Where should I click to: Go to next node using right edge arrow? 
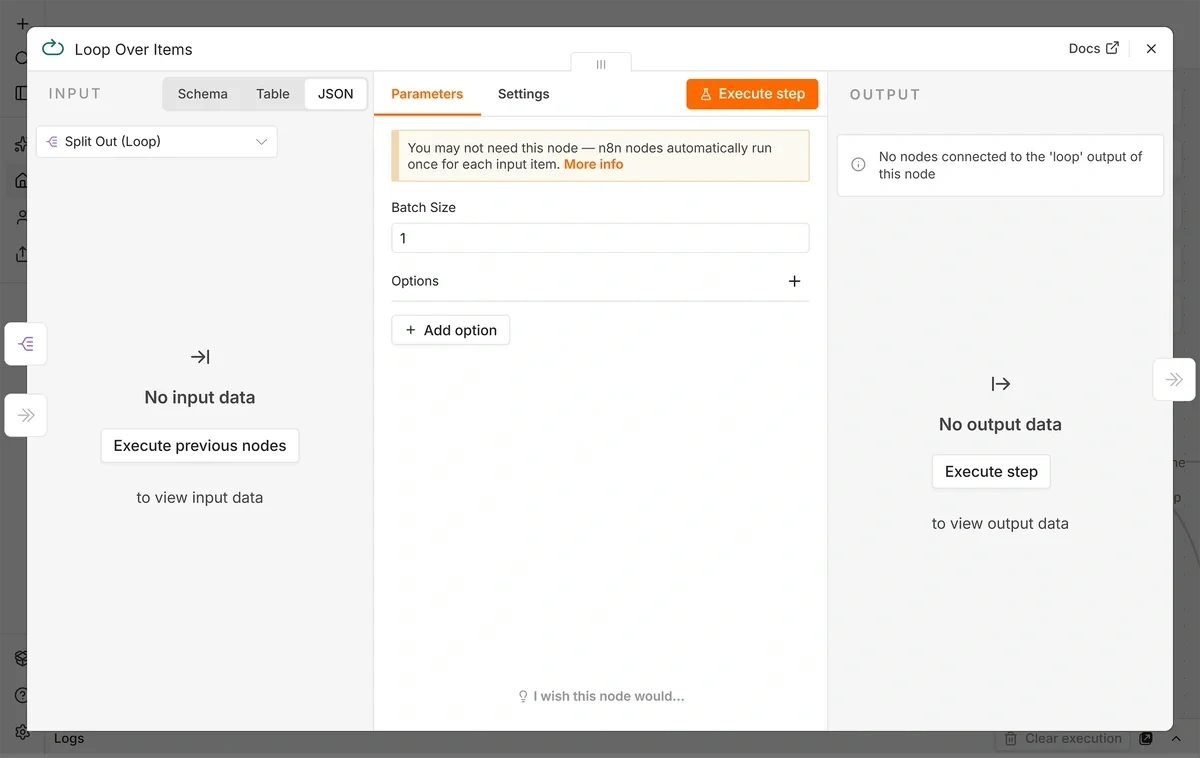coord(1174,380)
